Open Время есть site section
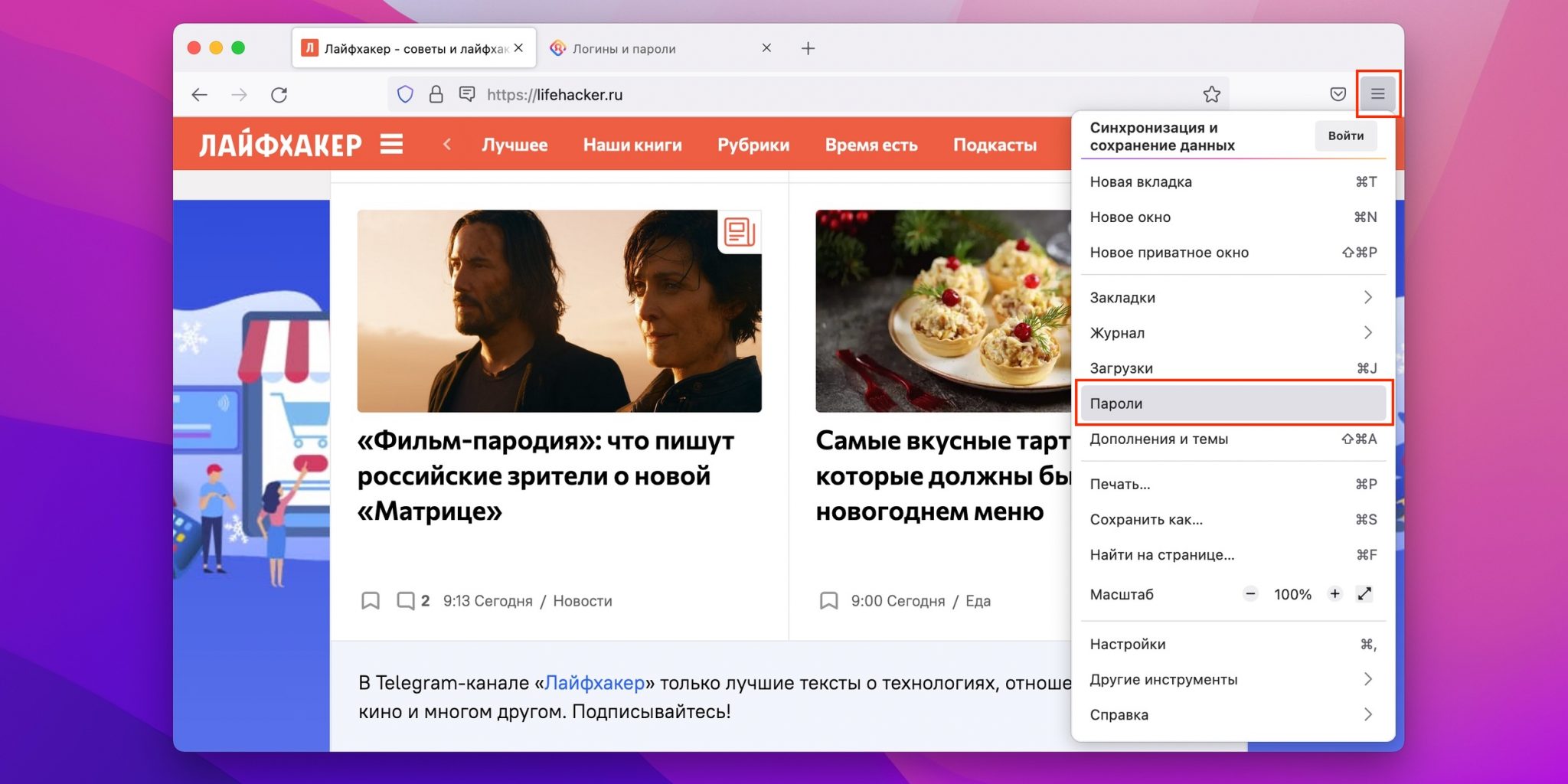1568x784 pixels. (x=871, y=145)
